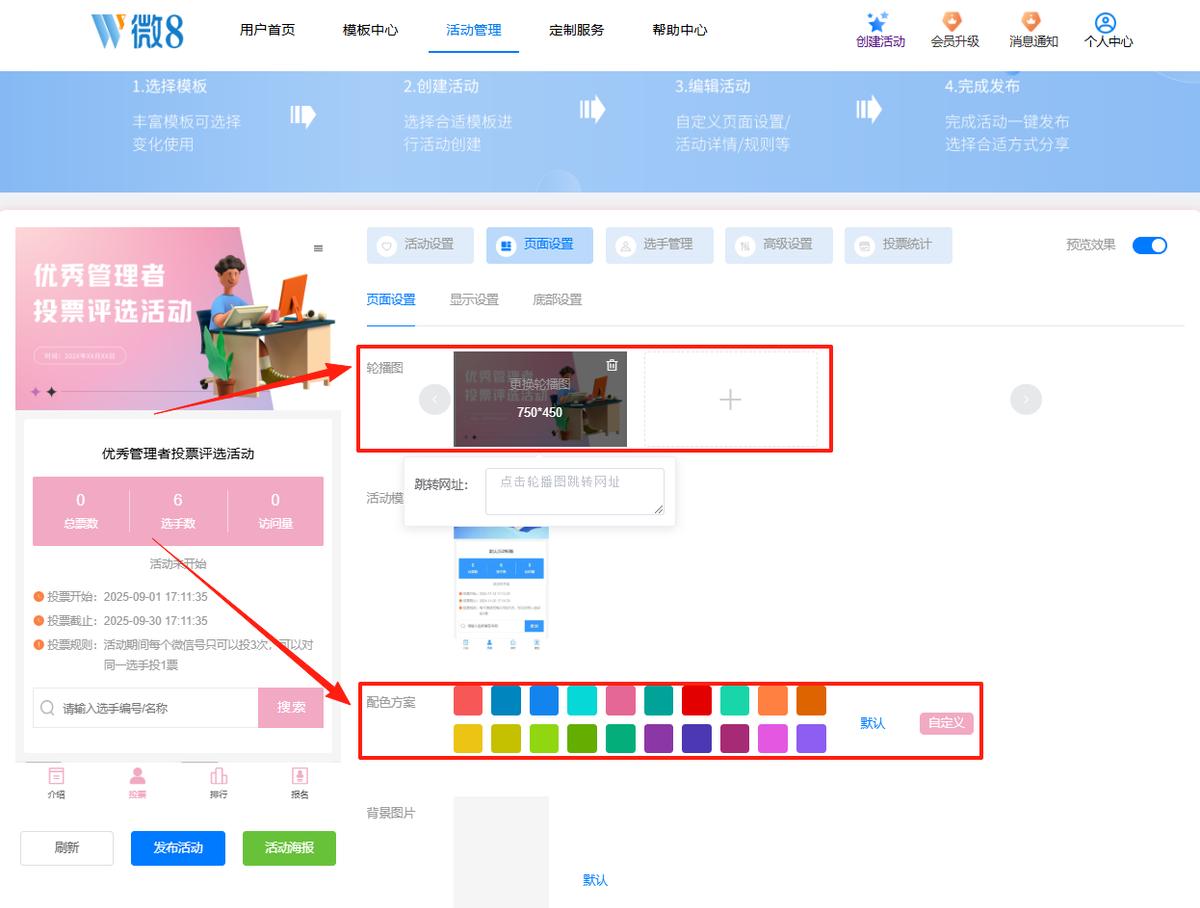Open the 模板中心 menu
Screen dimensions: 1200x908
(x=370, y=30)
